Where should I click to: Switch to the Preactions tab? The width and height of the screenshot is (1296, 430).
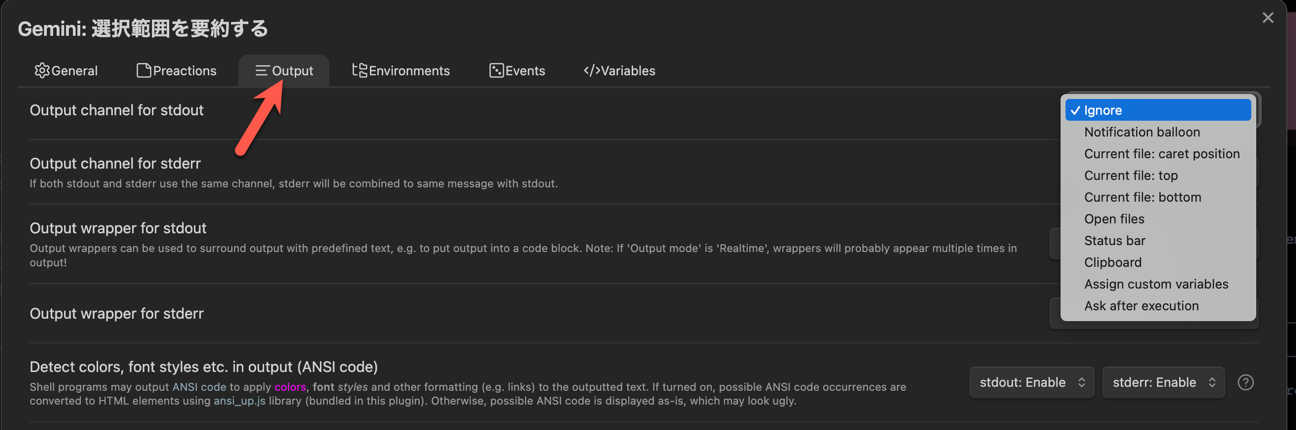pyautogui.click(x=177, y=71)
